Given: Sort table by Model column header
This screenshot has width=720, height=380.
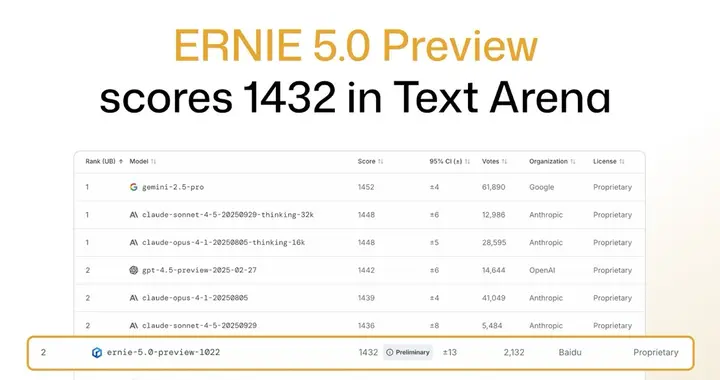Looking at the screenshot, I should point(143,162).
